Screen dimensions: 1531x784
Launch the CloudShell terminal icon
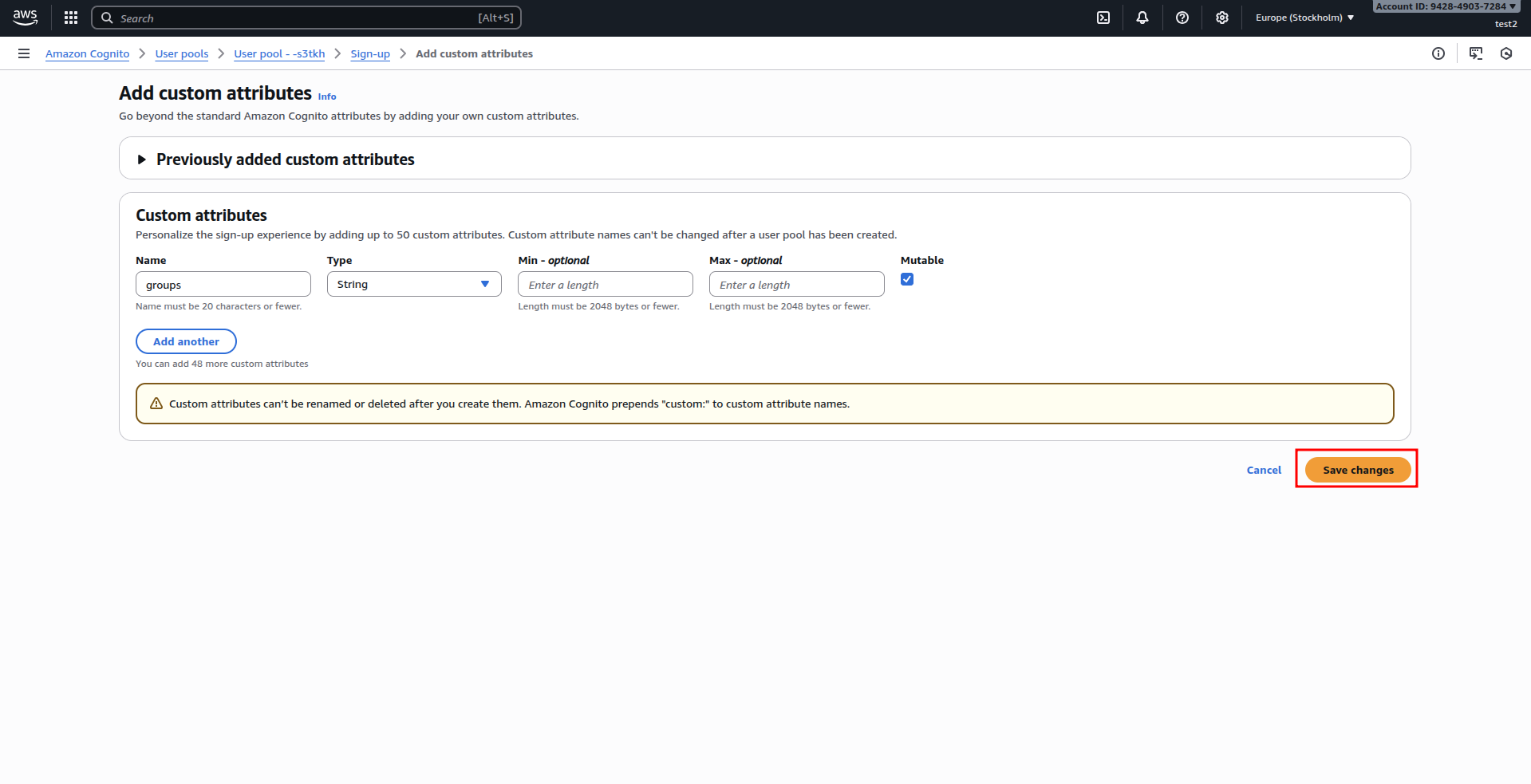point(1103,18)
